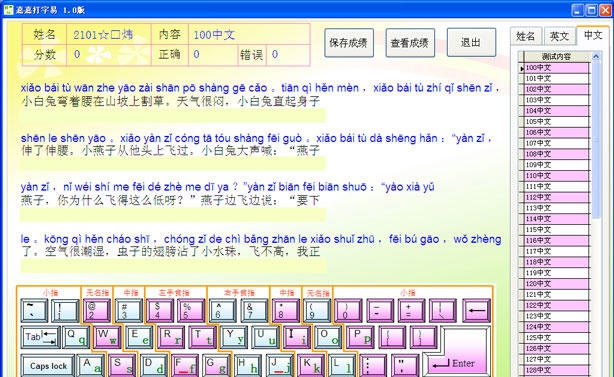Click the list scrollbar up arrow
The image size is (614, 377).
coord(596,57)
